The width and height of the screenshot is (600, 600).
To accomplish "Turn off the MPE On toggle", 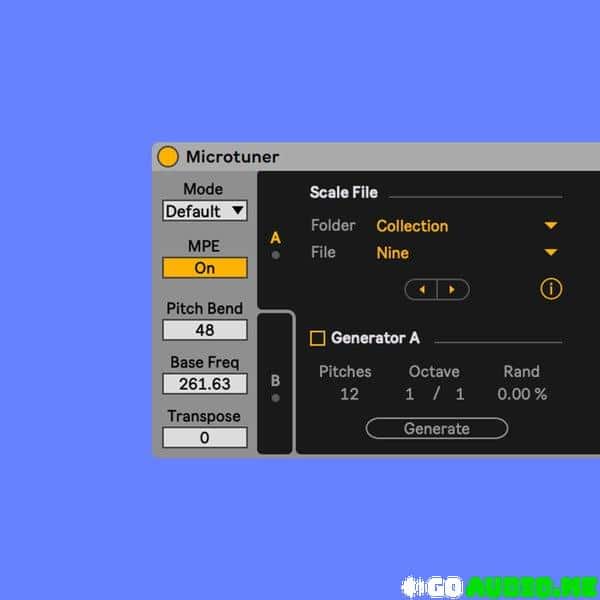I will point(205,268).
